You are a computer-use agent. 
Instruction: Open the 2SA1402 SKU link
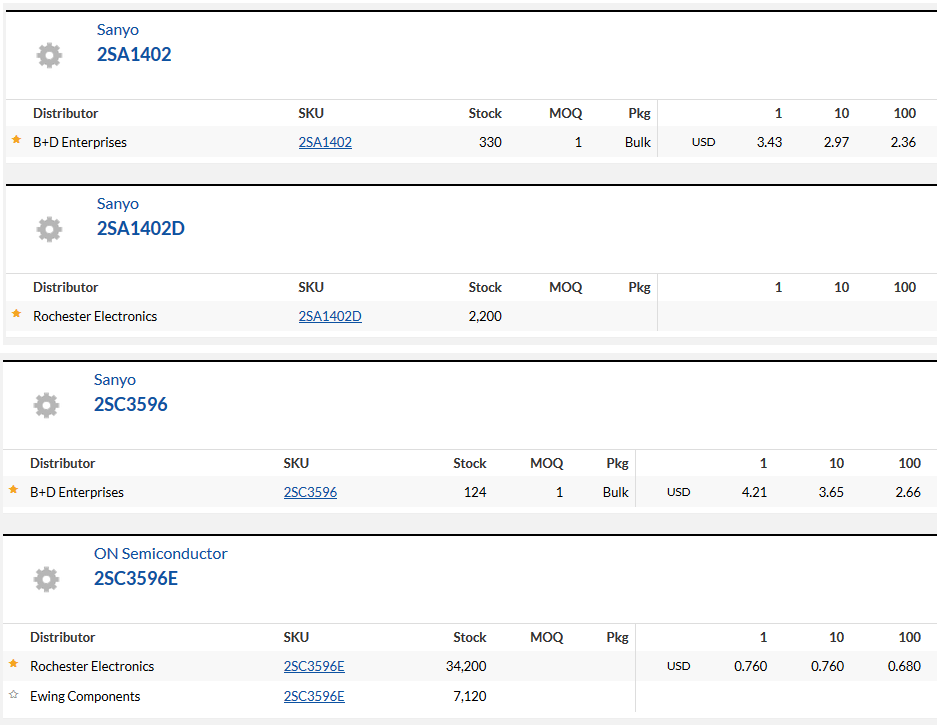pos(325,142)
